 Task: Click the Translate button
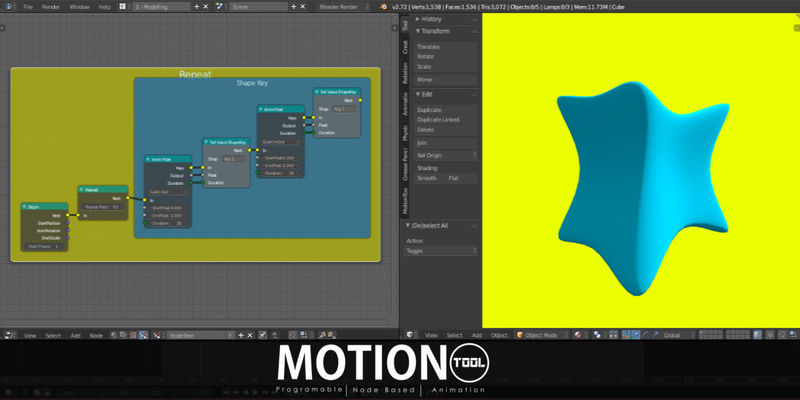pos(446,47)
